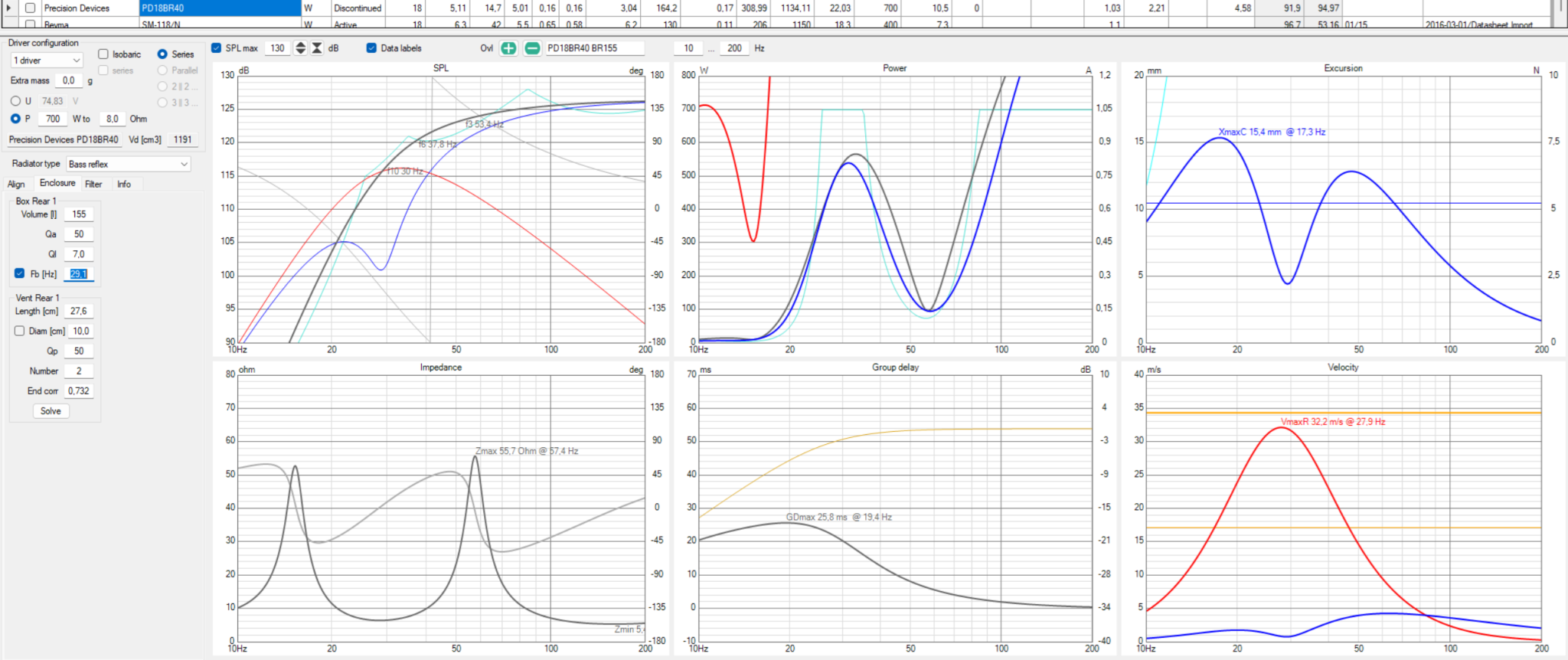This screenshot has width=1568, height=660.
Task: Click the SPL chart title
Action: (x=441, y=68)
